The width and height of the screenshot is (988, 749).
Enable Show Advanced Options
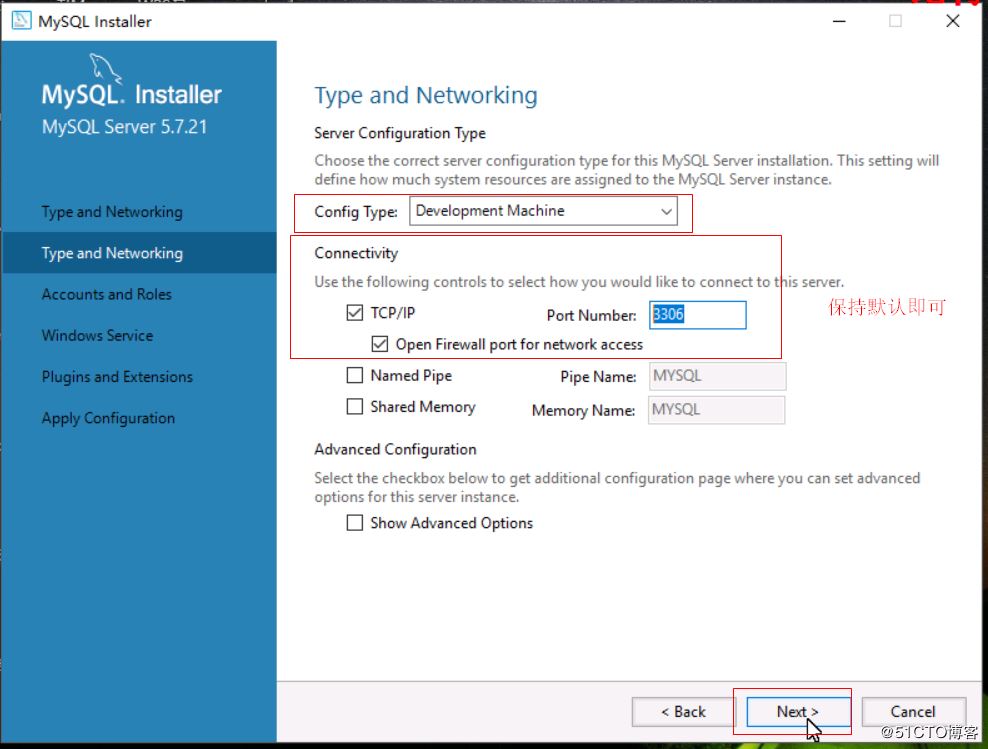(355, 522)
